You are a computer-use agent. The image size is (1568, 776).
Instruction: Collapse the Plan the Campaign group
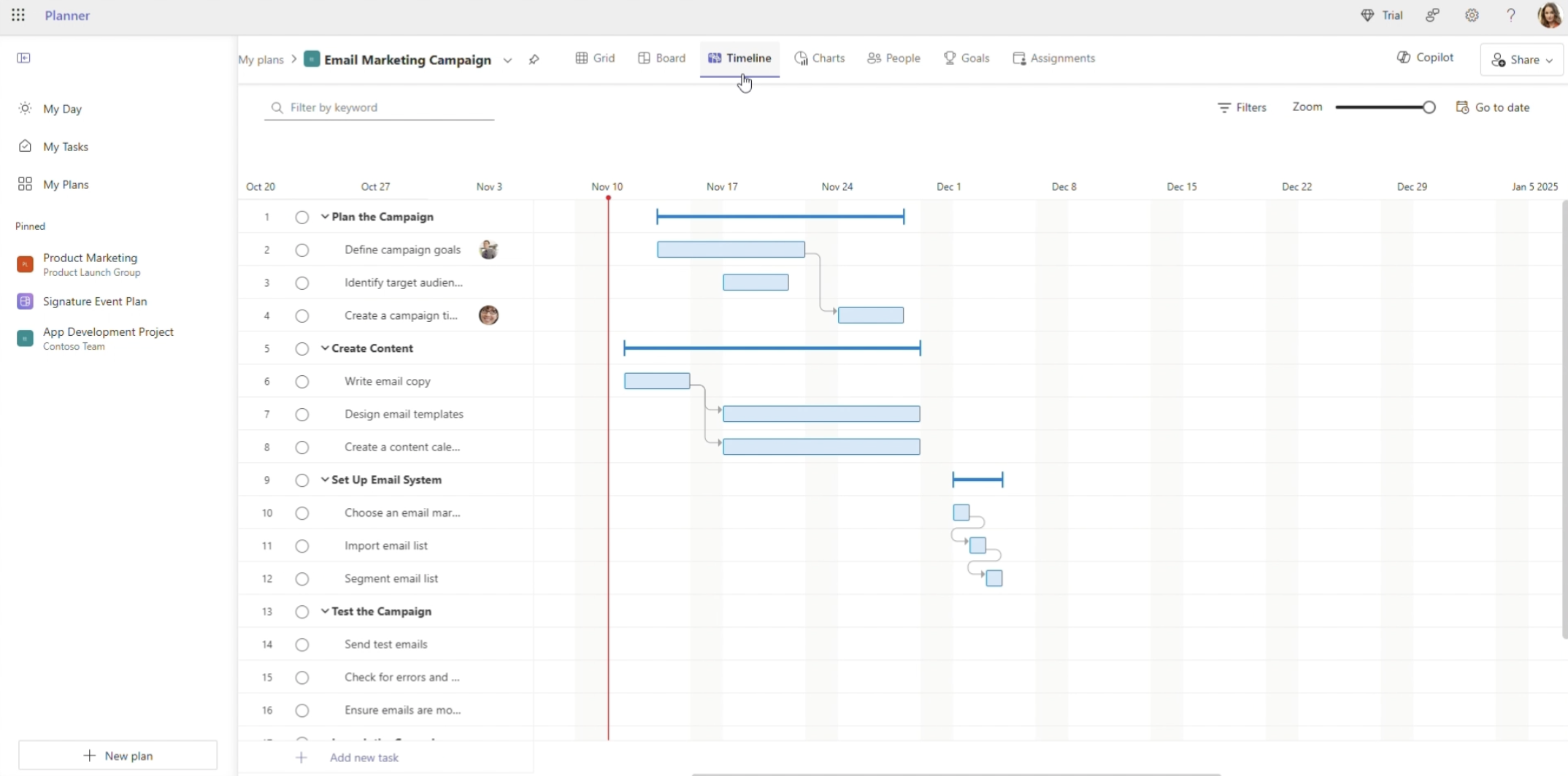tap(325, 217)
